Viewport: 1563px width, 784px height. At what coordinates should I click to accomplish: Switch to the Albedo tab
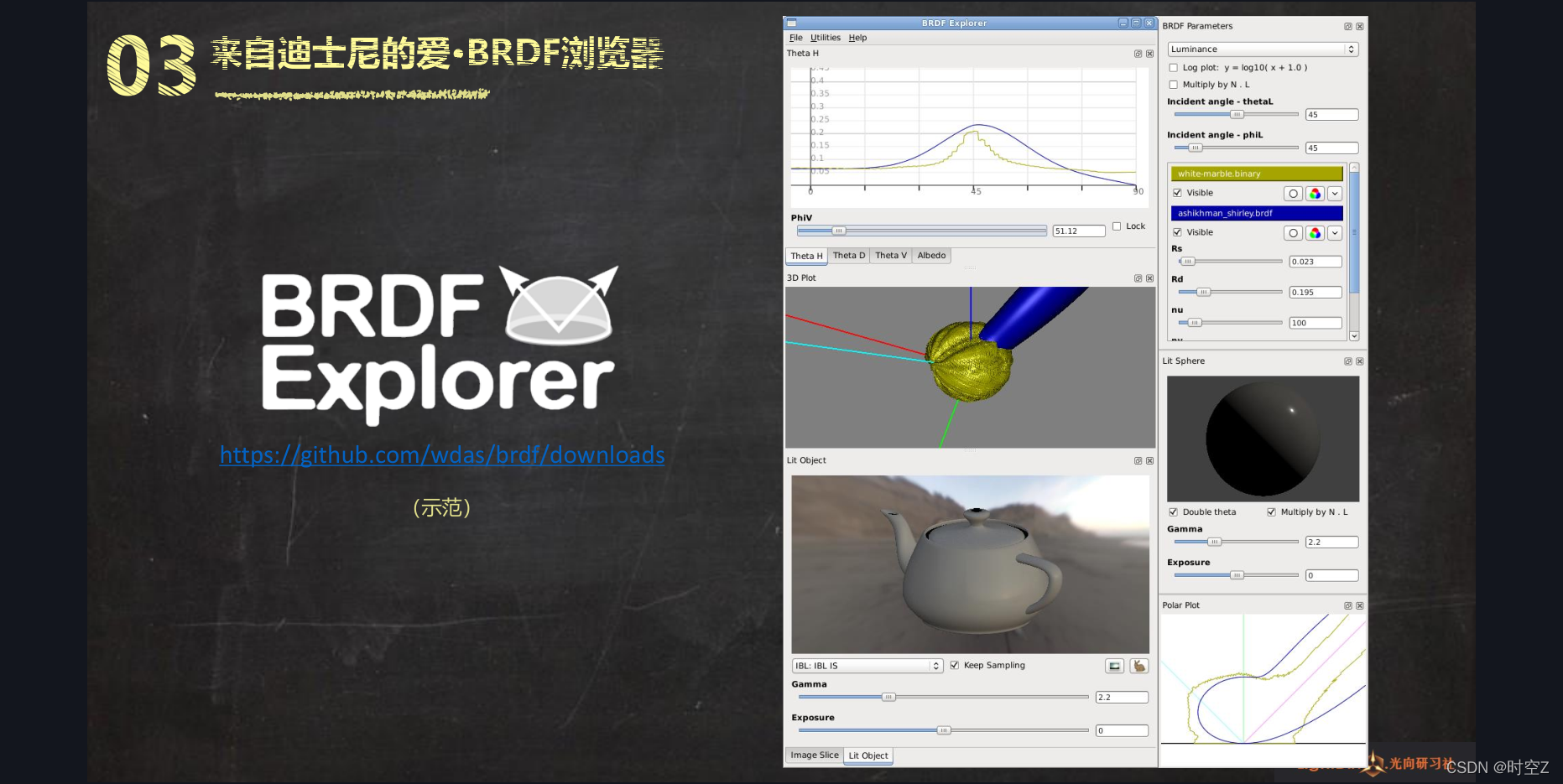[931, 256]
